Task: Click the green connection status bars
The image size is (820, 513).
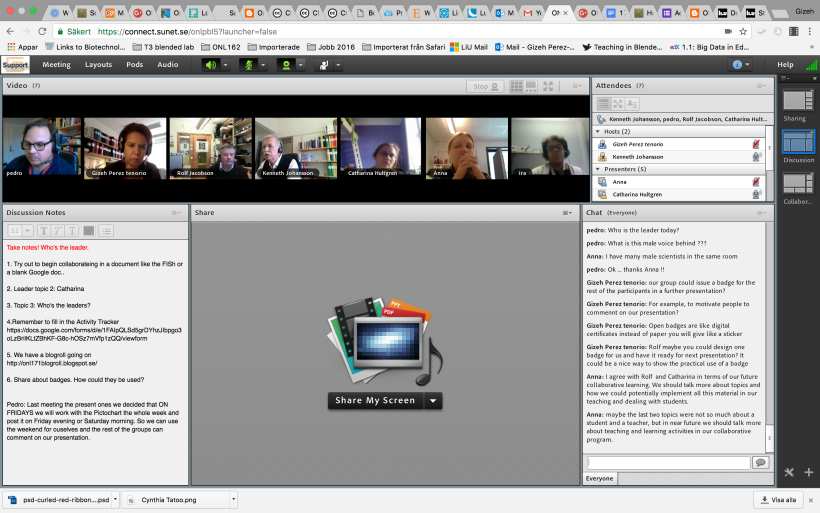Action: (x=812, y=65)
